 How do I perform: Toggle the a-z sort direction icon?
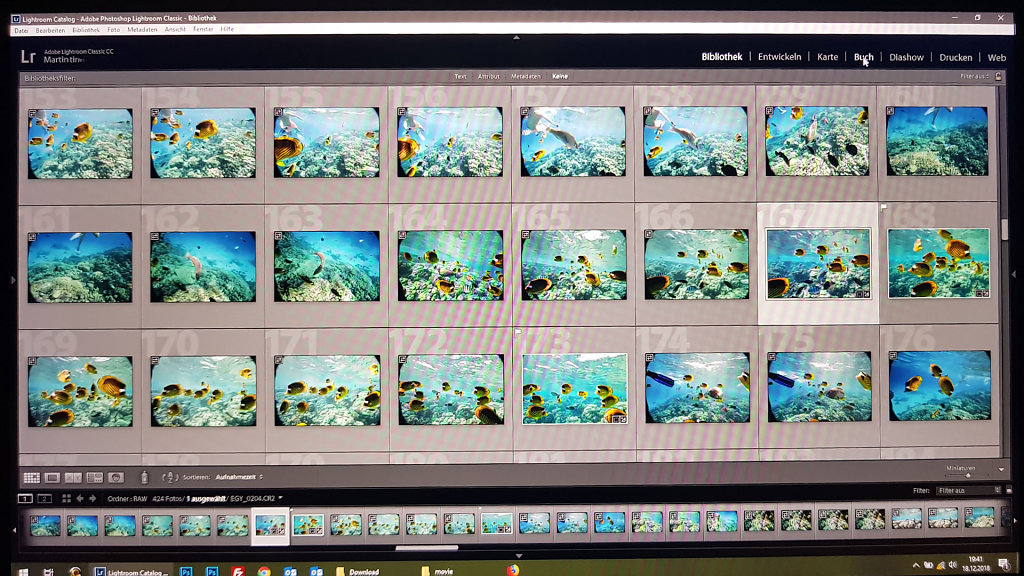coord(169,478)
